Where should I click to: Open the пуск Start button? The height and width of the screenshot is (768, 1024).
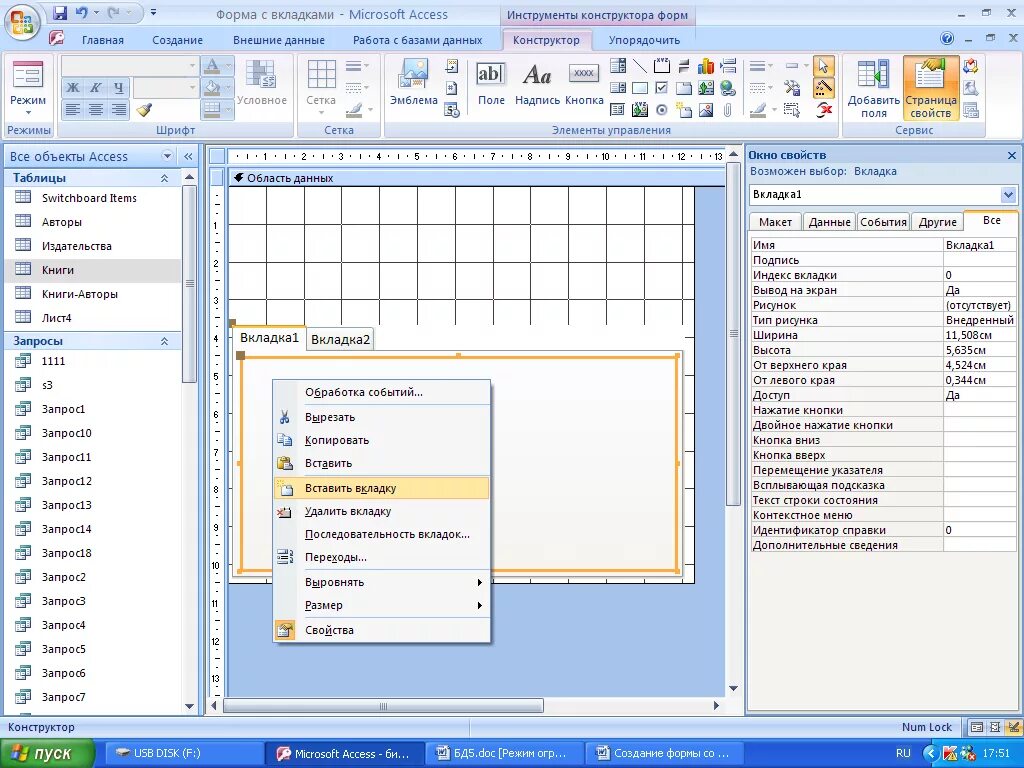47,753
